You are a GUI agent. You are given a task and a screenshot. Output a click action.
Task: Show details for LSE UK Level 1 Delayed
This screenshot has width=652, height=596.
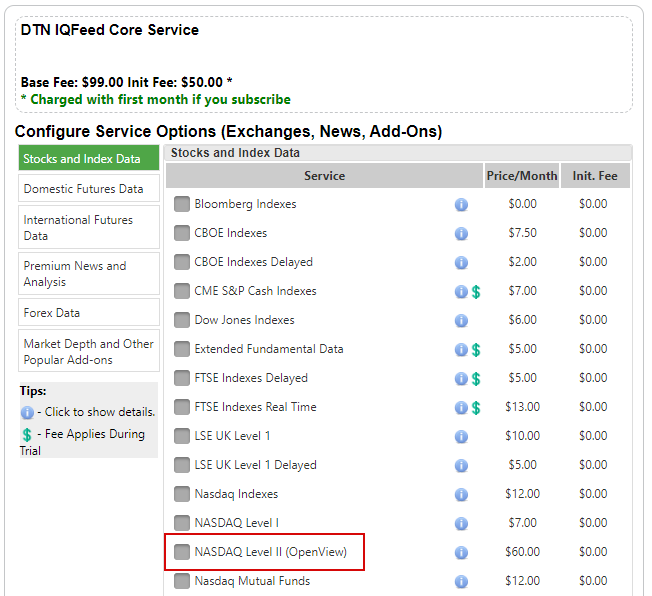point(461,466)
